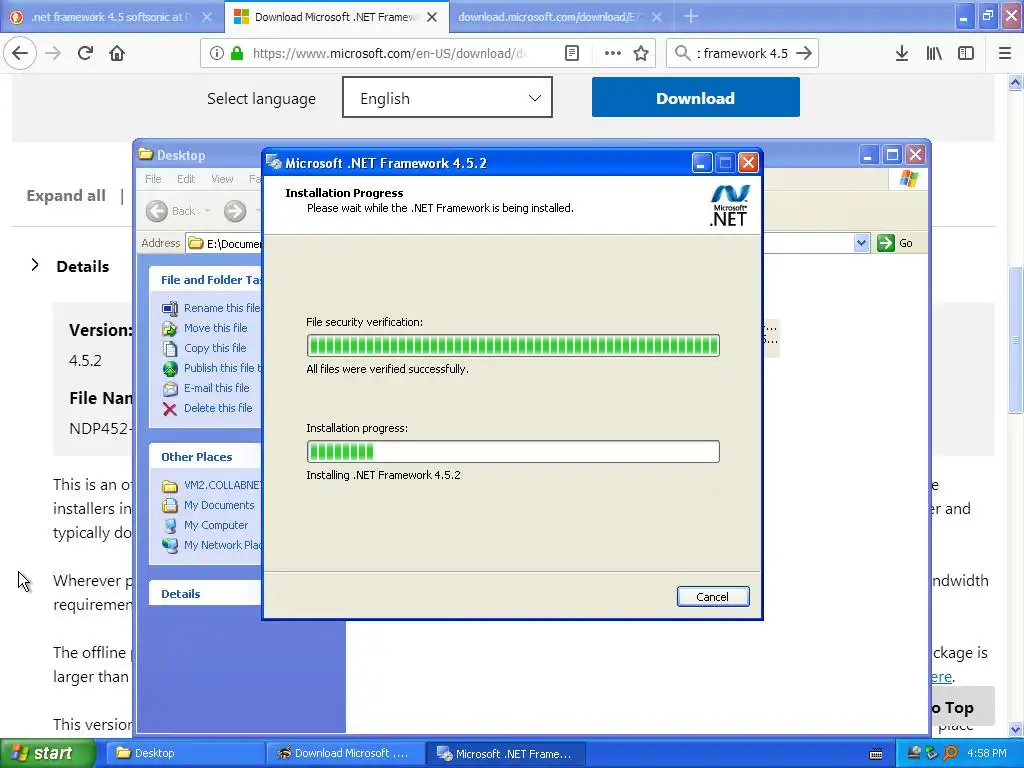
Task: Click magnifier icon in system tray
Action: (950, 754)
